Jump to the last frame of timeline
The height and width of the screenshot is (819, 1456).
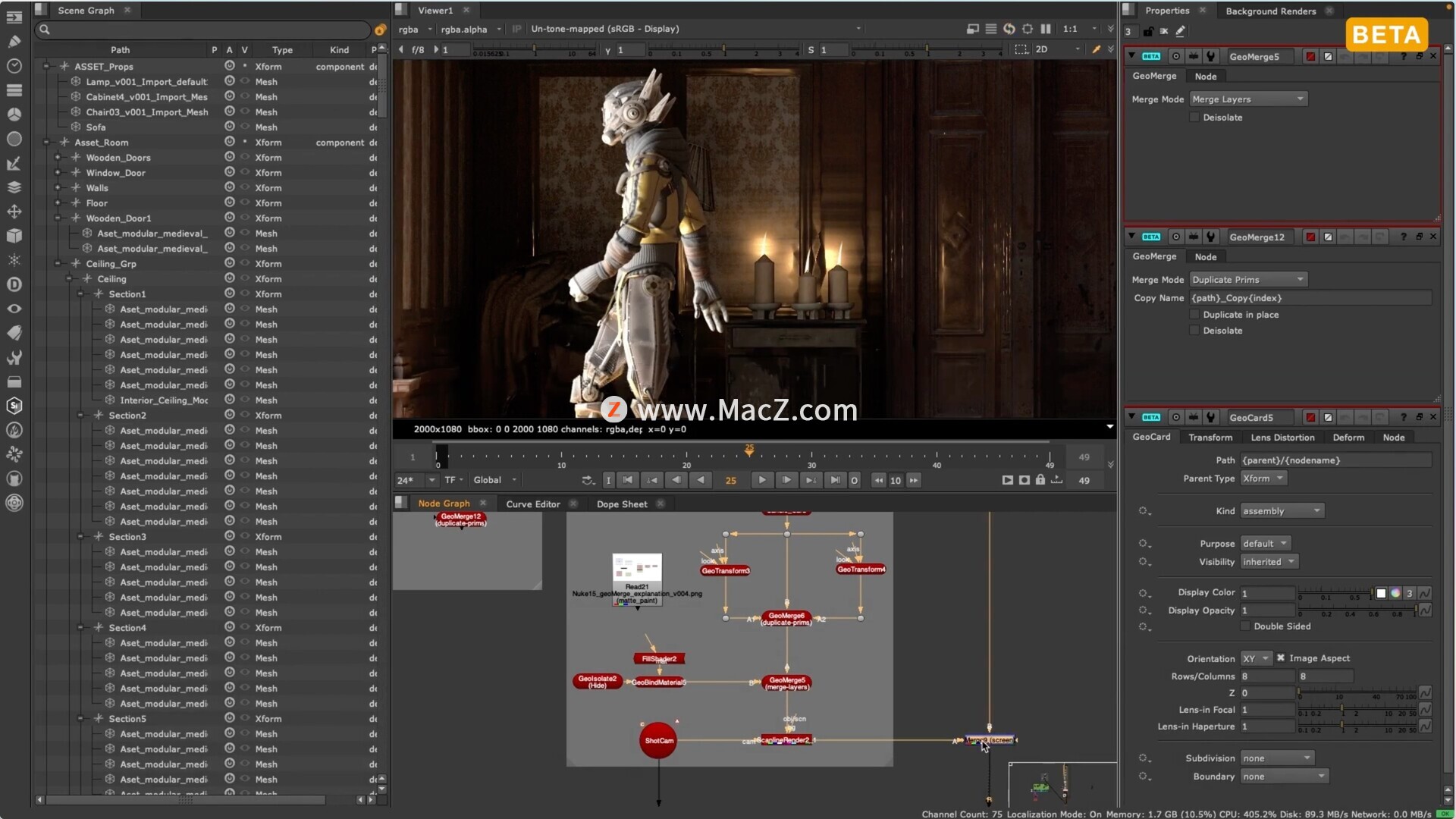(835, 480)
